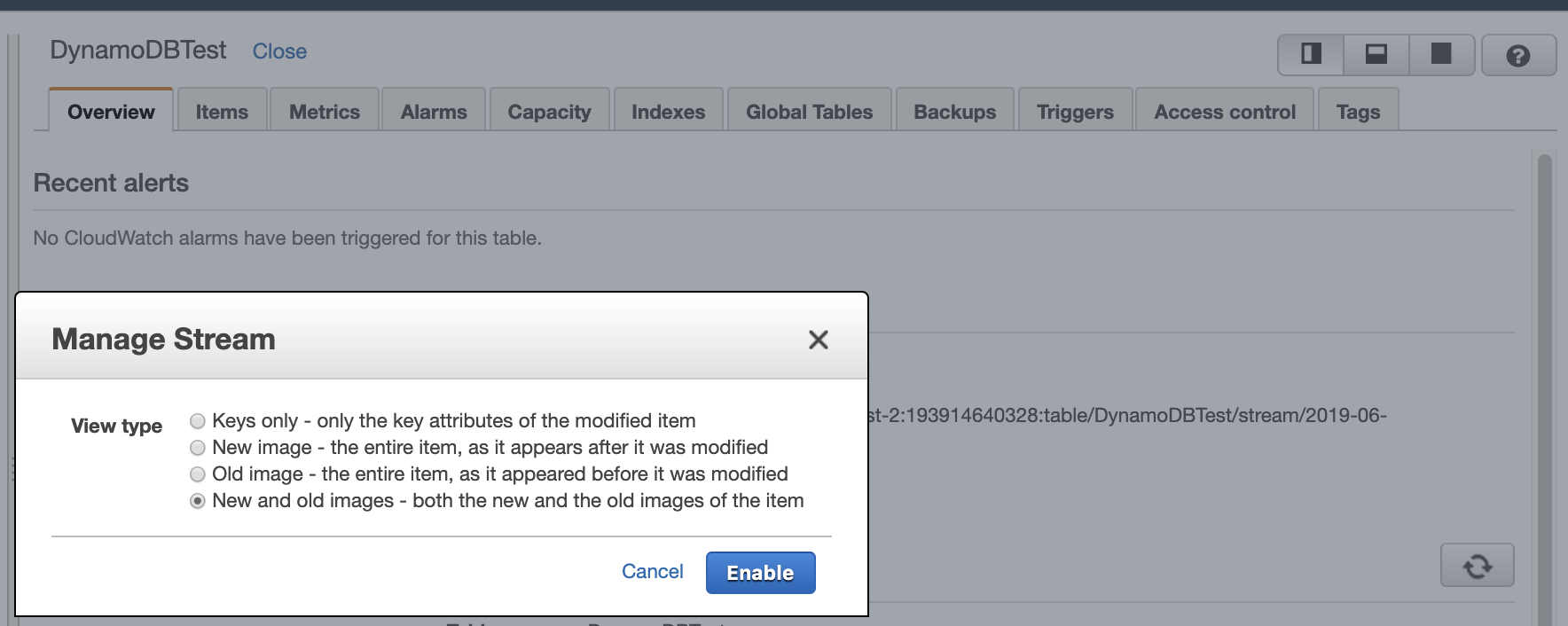Go to the Alarms tab
1568x626 pixels.
pos(434,112)
